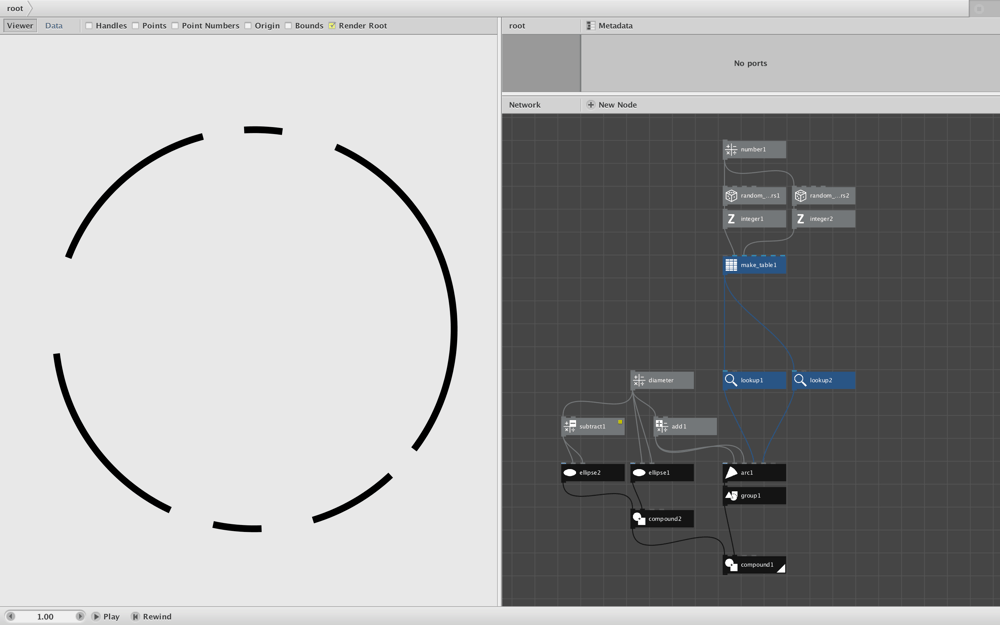The width and height of the screenshot is (1000, 625).
Task: Switch to the Data tab
Action: tap(54, 26)
